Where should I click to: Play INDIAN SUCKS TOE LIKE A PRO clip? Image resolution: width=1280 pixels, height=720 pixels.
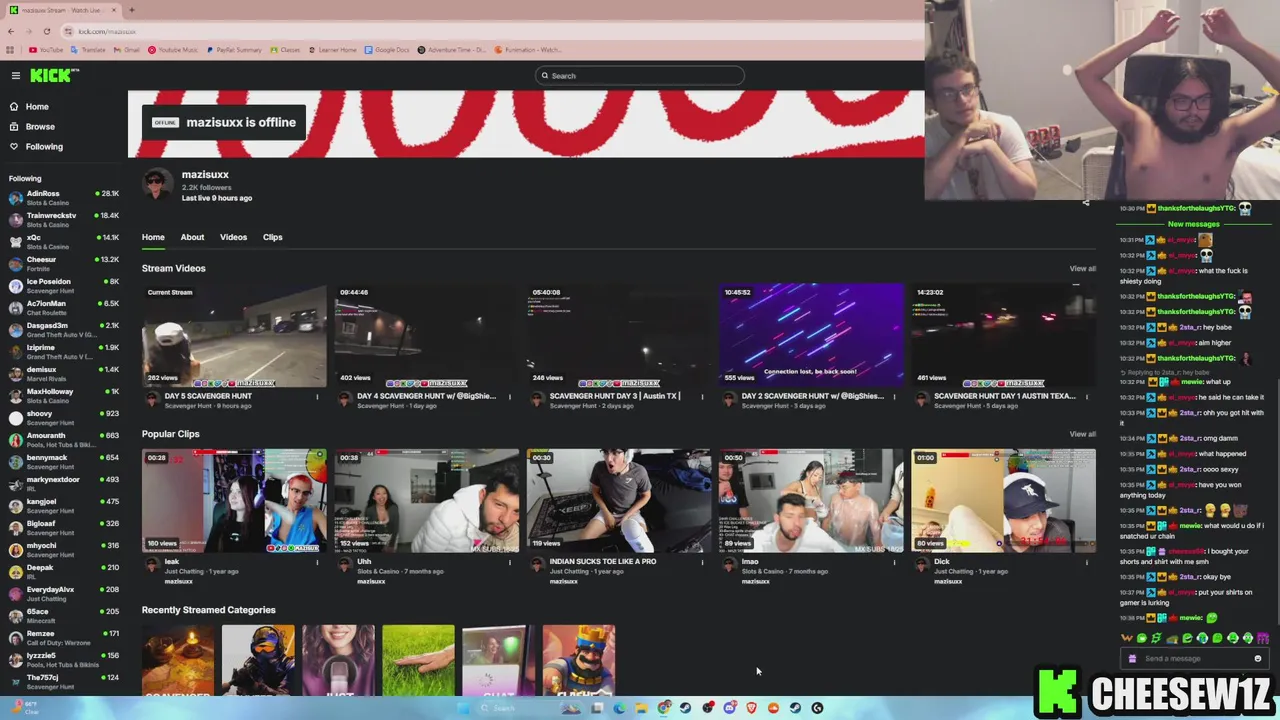click(618, 501)
